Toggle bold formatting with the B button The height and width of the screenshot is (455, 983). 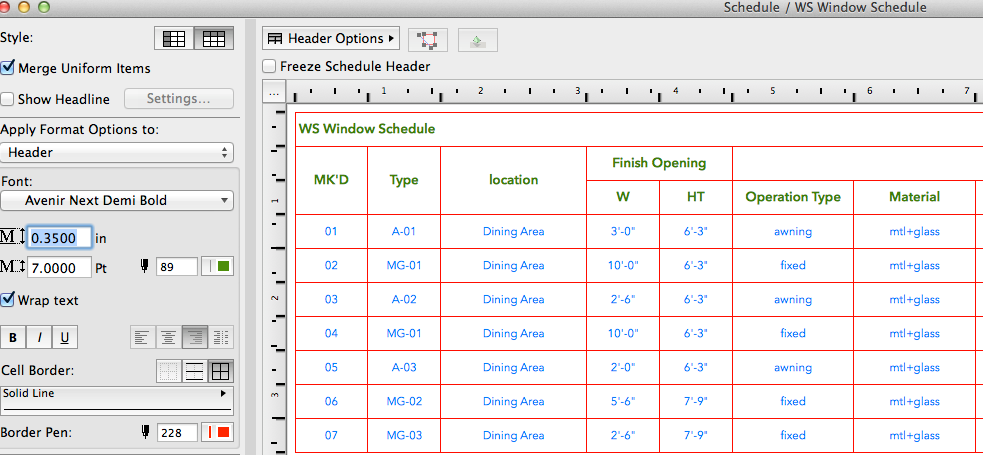coord(13,338)
